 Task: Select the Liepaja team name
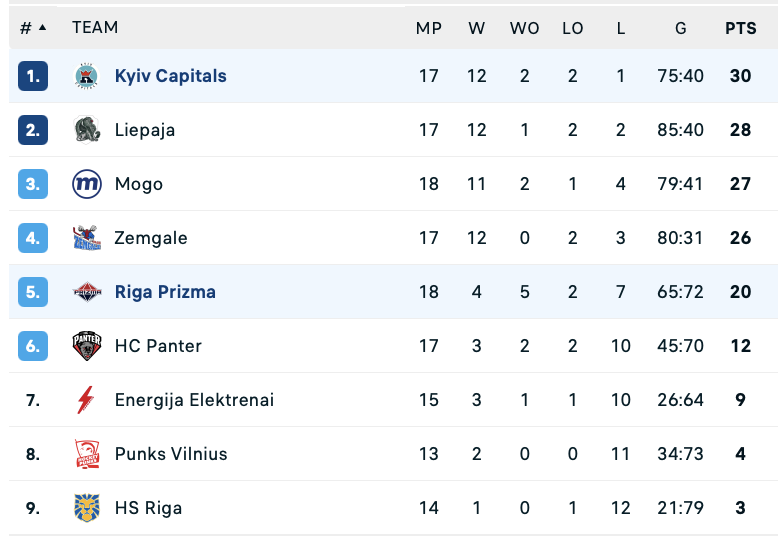(x=145, y=130)
